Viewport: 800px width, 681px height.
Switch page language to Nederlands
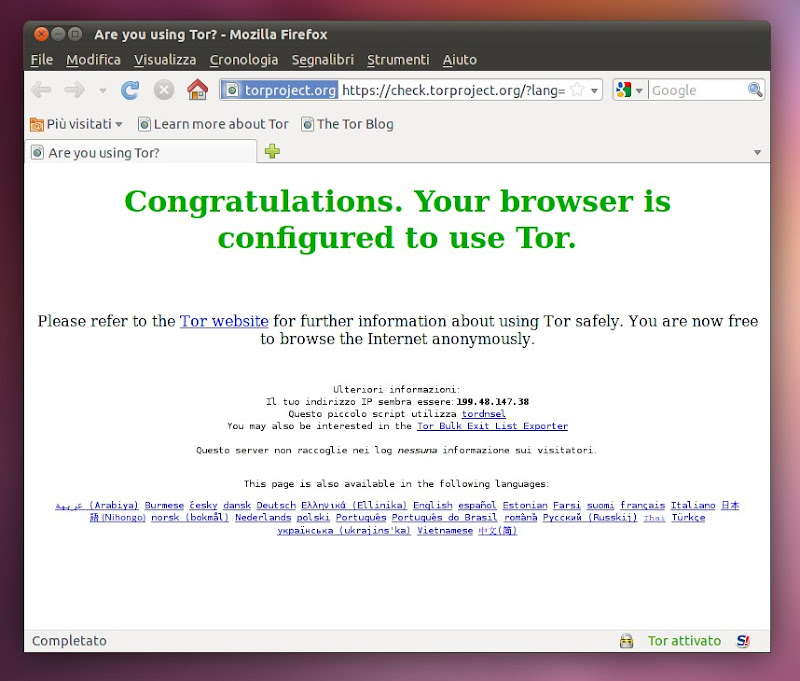click(263, 518)
